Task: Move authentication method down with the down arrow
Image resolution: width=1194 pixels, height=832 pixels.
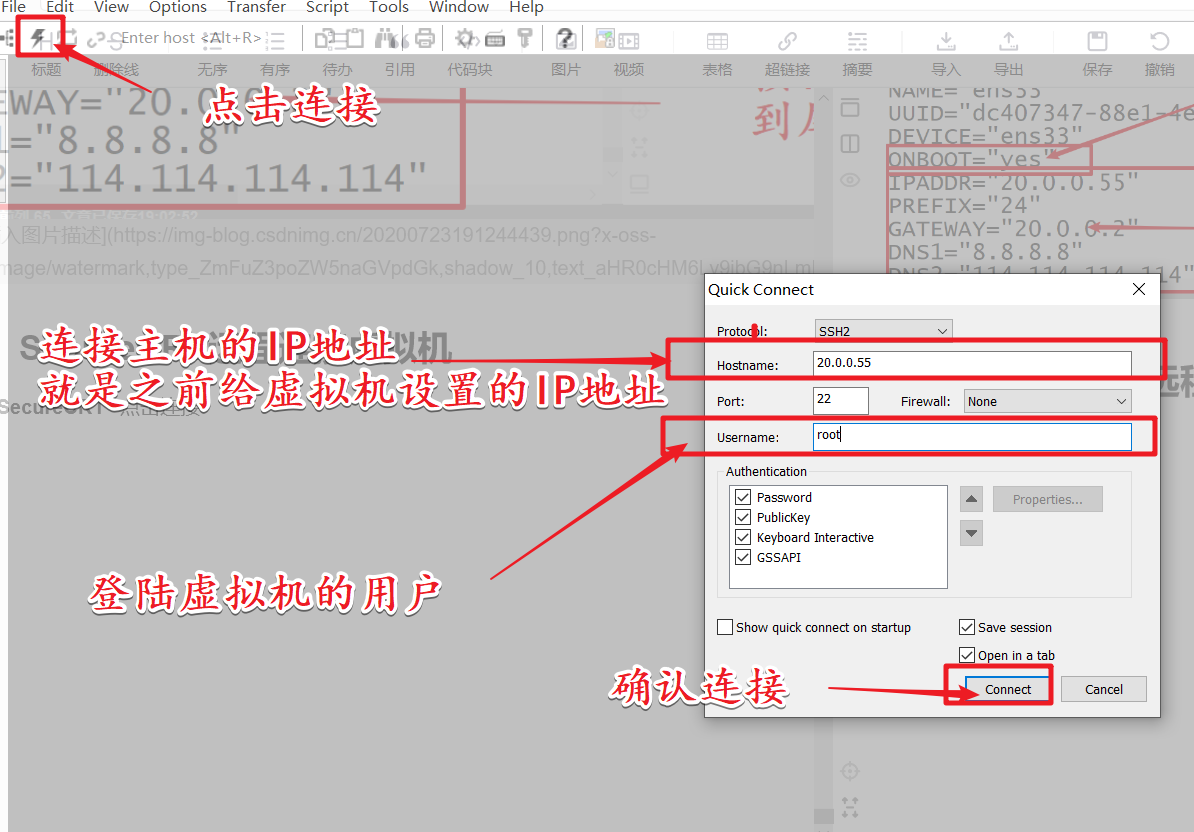Action: pyautogui.click(x=971, y=533)
